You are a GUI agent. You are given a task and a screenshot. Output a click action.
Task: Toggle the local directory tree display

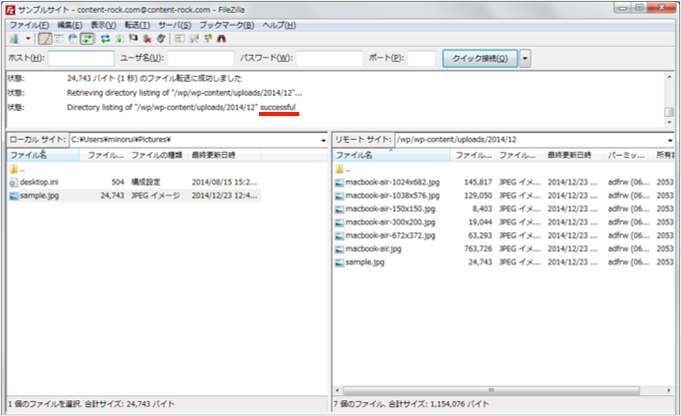(59, 39)
